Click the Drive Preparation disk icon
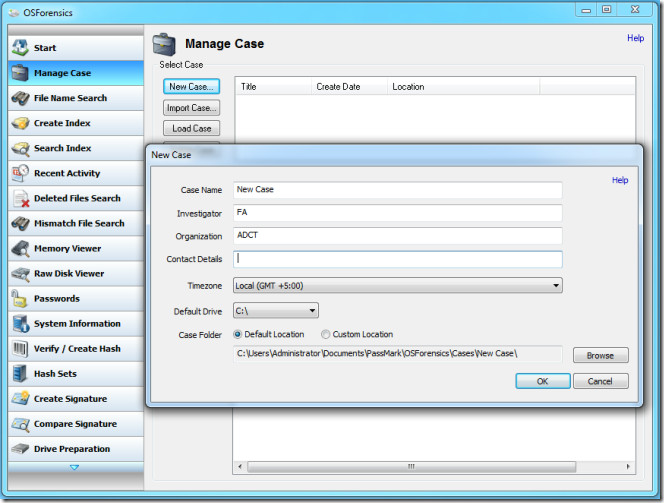The image size is (664, 503). click(20, 448)
